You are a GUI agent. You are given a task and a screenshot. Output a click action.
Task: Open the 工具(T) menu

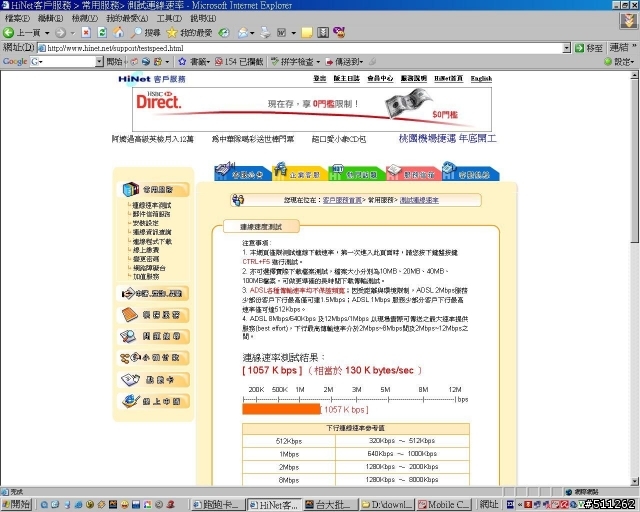(169, 18)
